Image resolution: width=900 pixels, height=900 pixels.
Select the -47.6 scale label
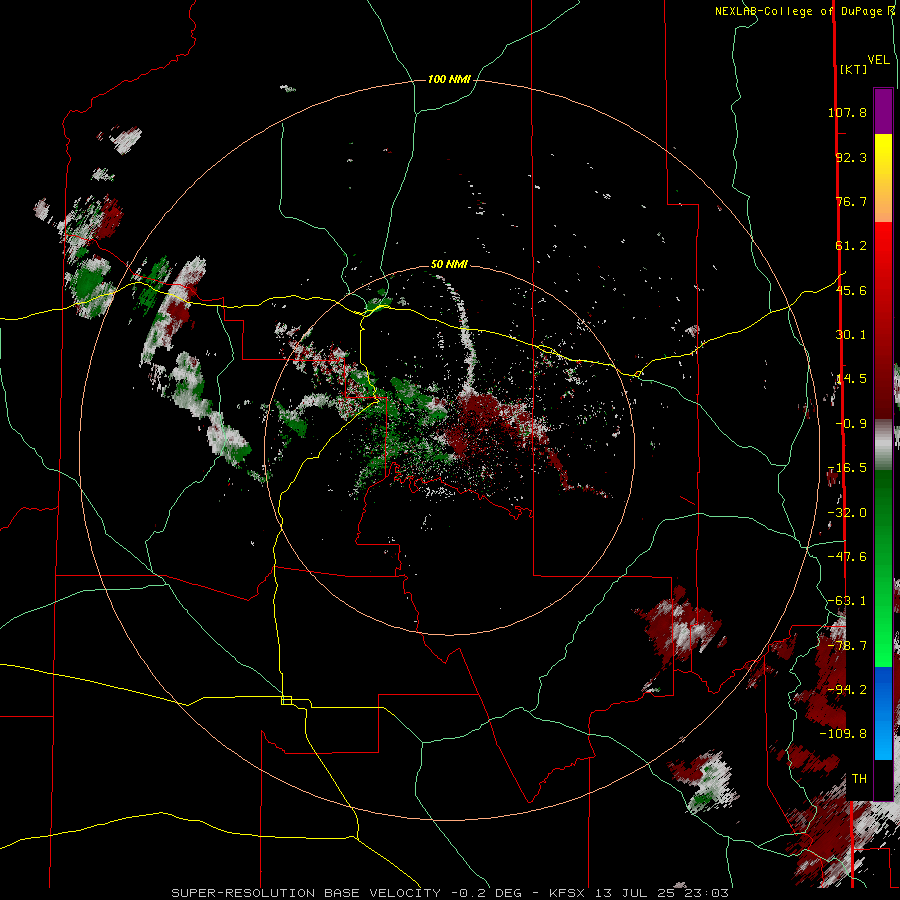847,557
